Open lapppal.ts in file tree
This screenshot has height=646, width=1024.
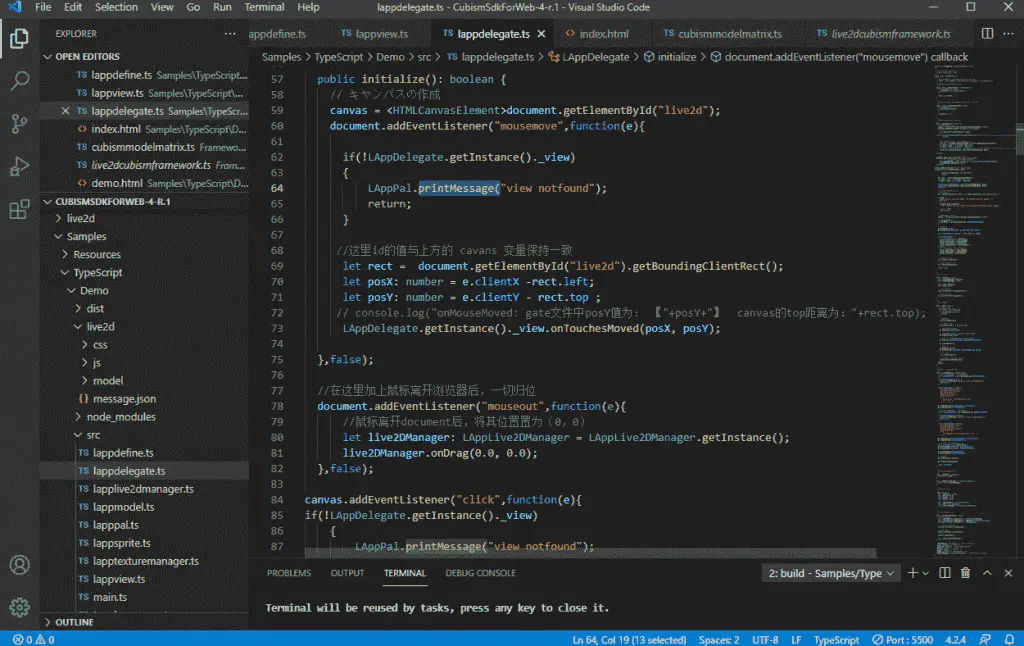pyautogui.click(x=116, y=525)
